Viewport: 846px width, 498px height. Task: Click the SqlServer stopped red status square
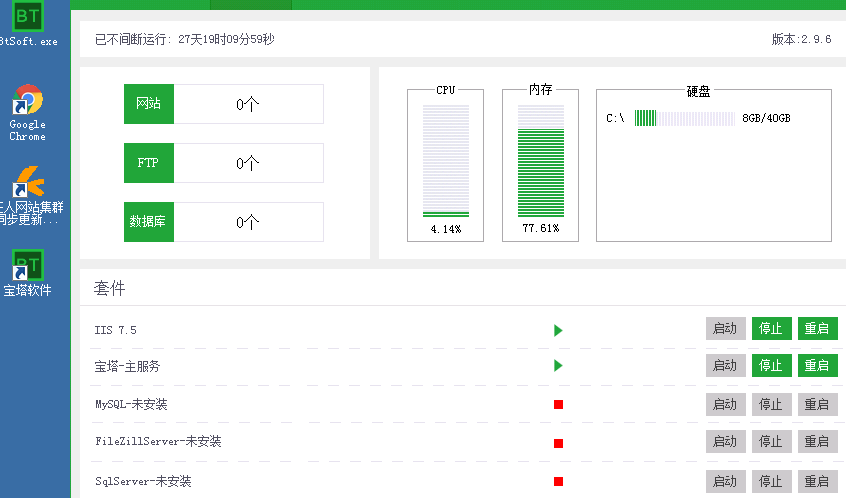(558, 481)
